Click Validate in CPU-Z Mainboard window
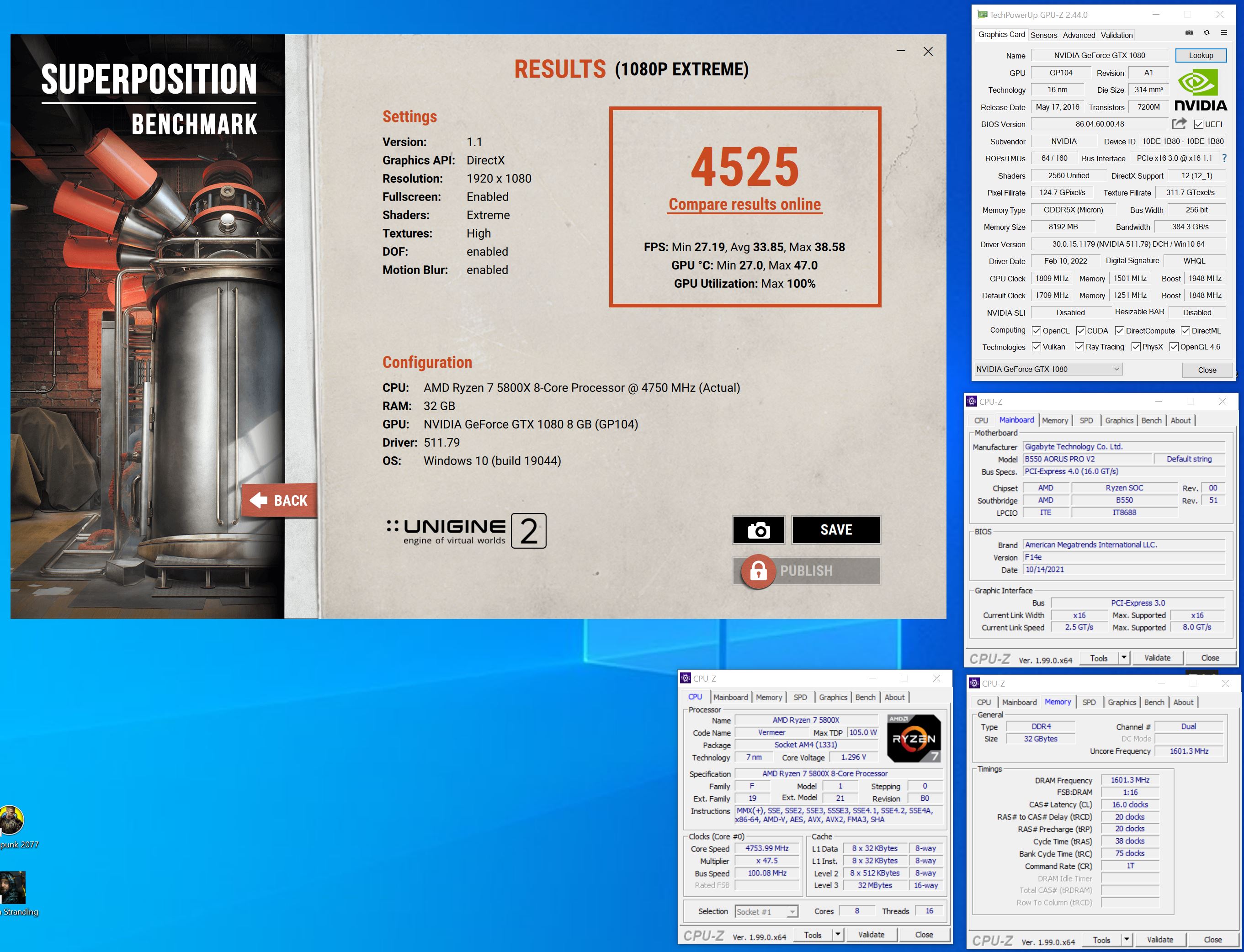 [1157, 658]
